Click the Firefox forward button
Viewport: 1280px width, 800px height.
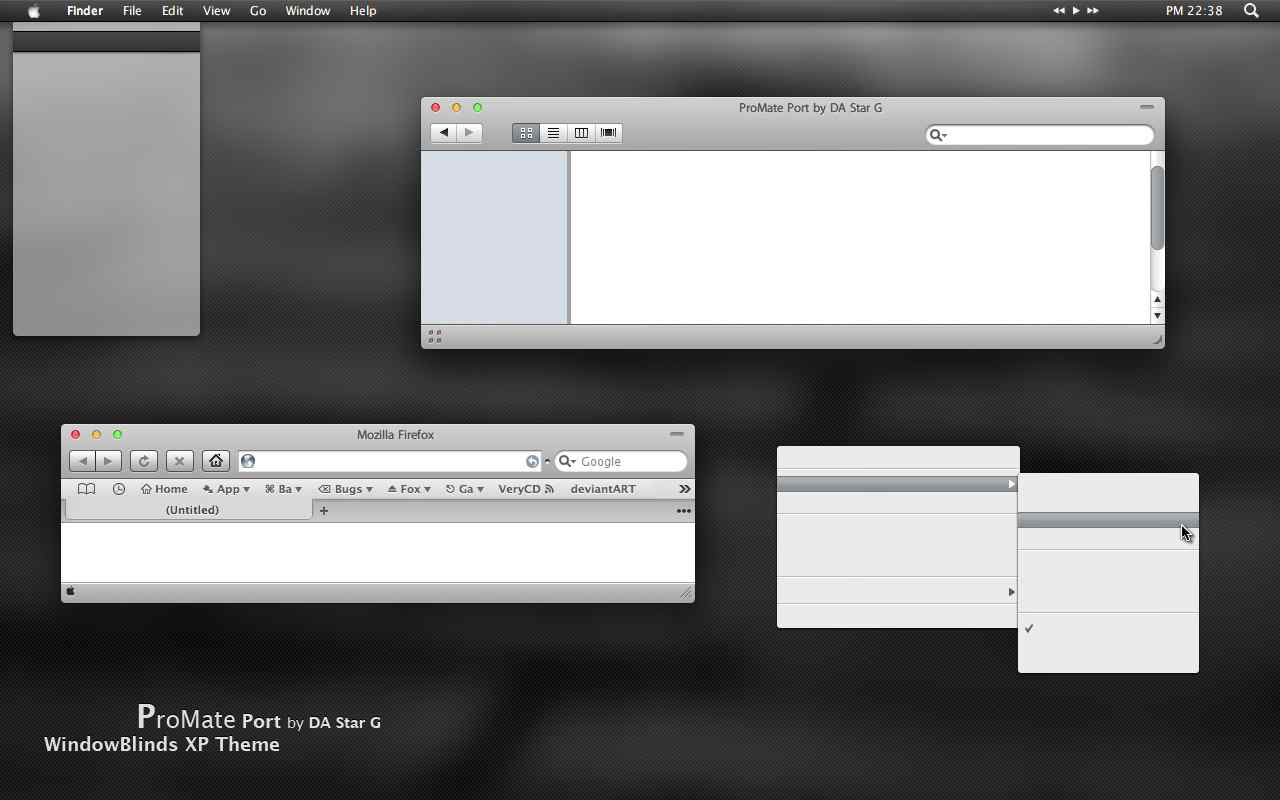point(108,461)
